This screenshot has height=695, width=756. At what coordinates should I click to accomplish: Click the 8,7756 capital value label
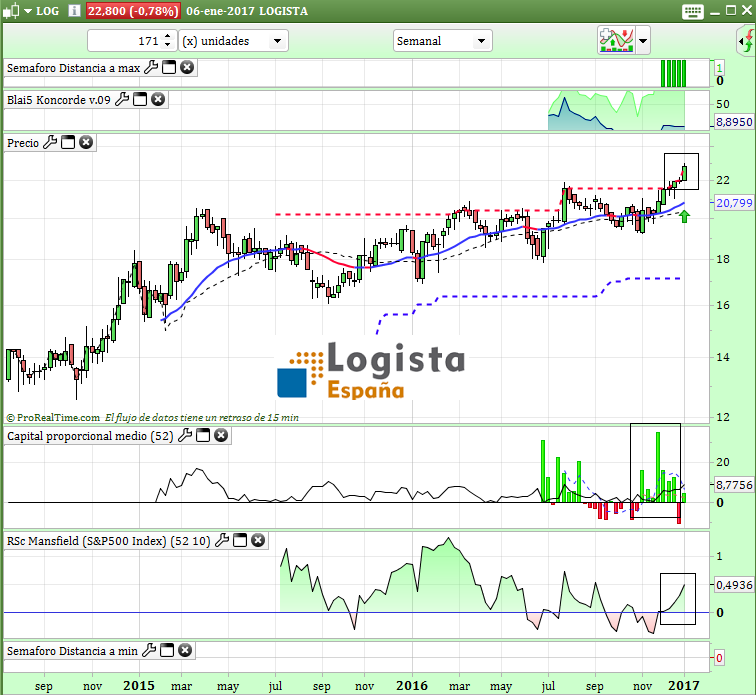point(734,485)
